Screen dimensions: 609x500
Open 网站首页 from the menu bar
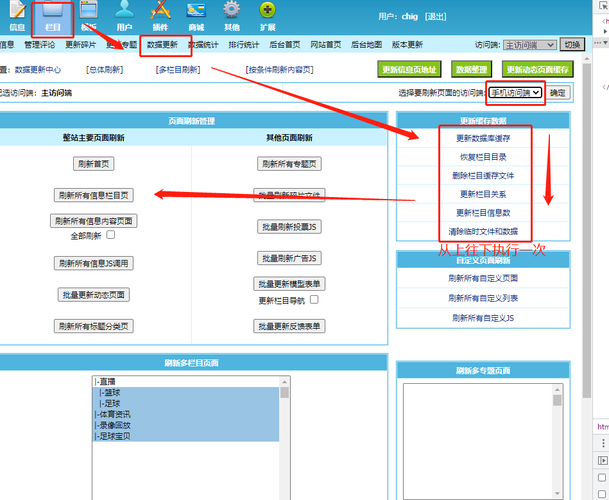point(326,45)
